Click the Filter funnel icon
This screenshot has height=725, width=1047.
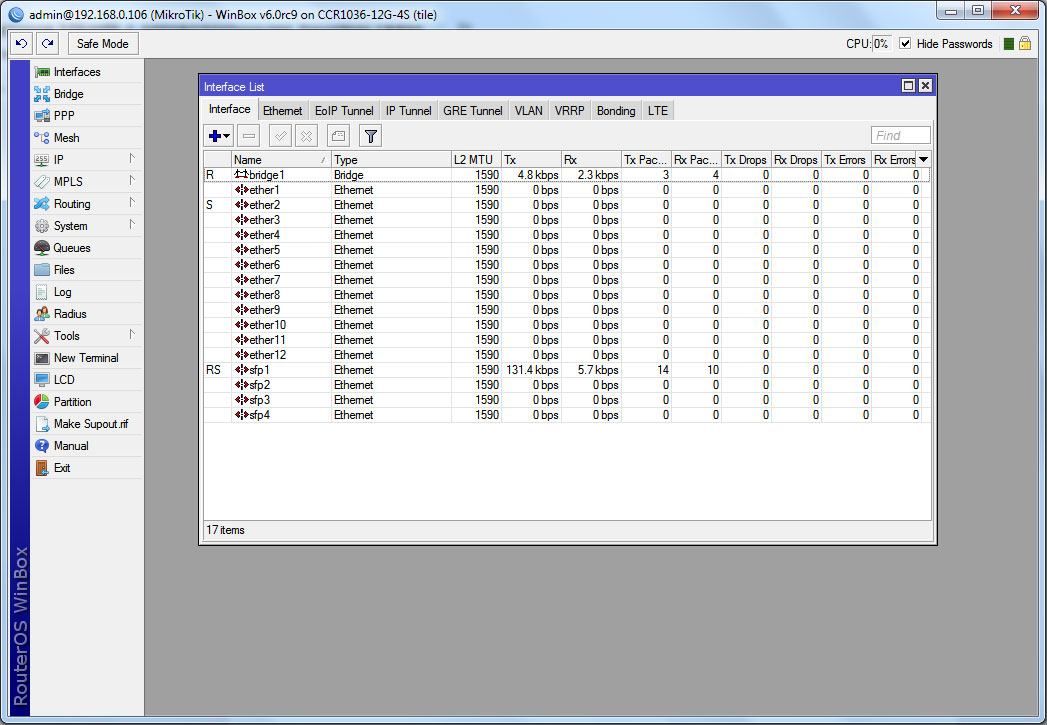[370, 136]
